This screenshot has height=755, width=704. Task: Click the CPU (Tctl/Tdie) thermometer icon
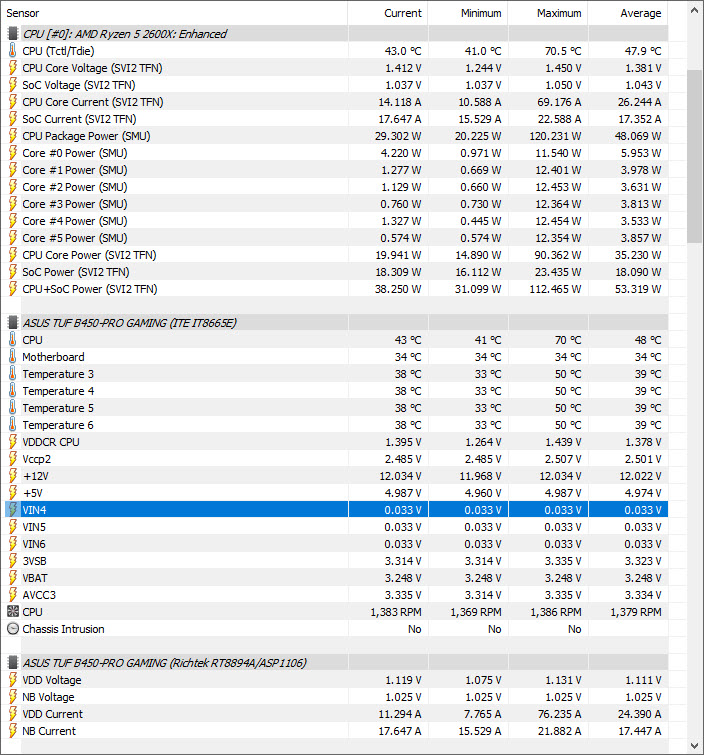(x=13, y=51)
